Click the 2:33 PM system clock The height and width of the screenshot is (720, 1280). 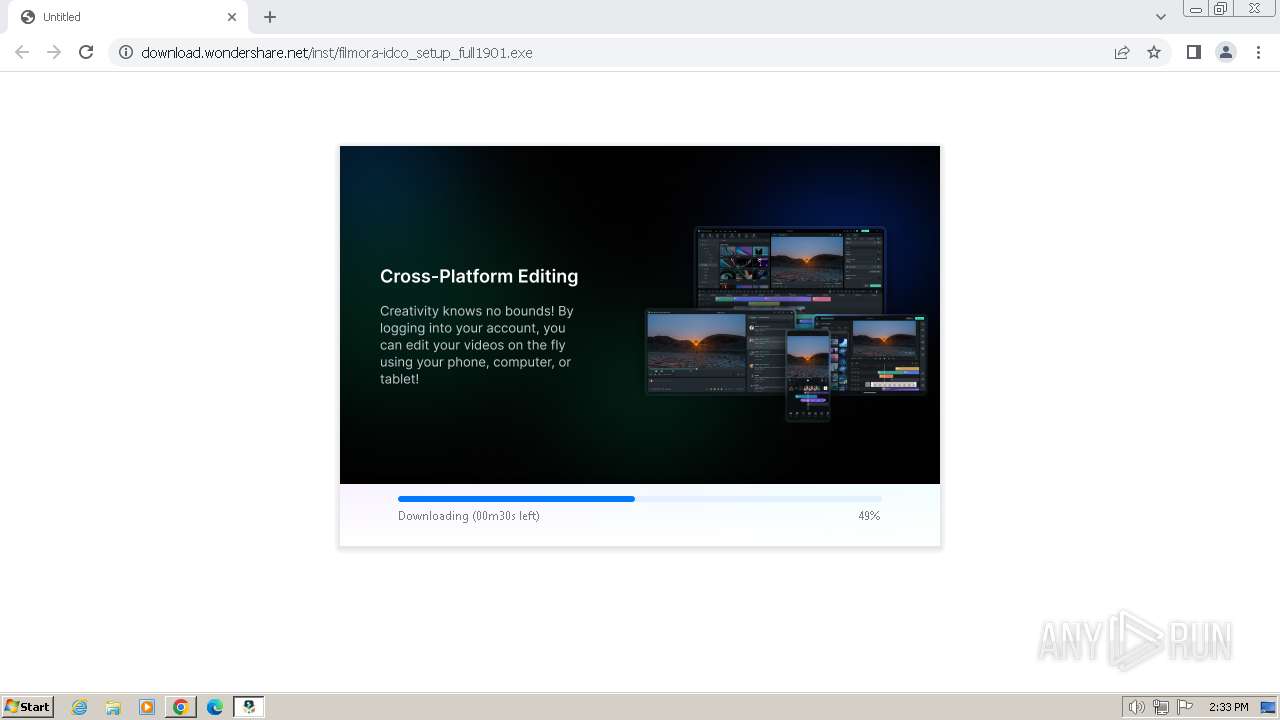coord(1228,707)
